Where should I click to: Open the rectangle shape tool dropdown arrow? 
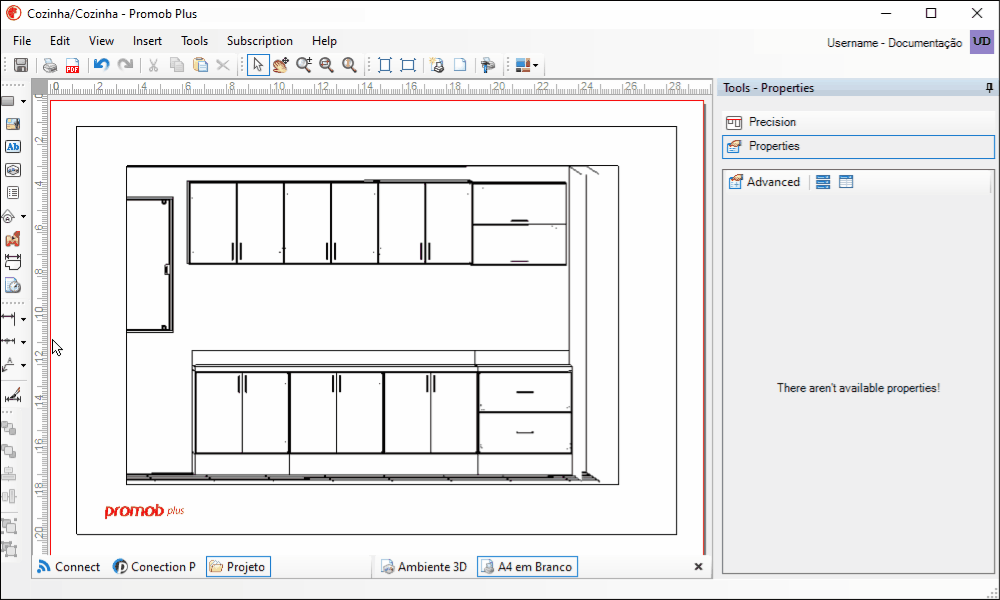[24, 101]
